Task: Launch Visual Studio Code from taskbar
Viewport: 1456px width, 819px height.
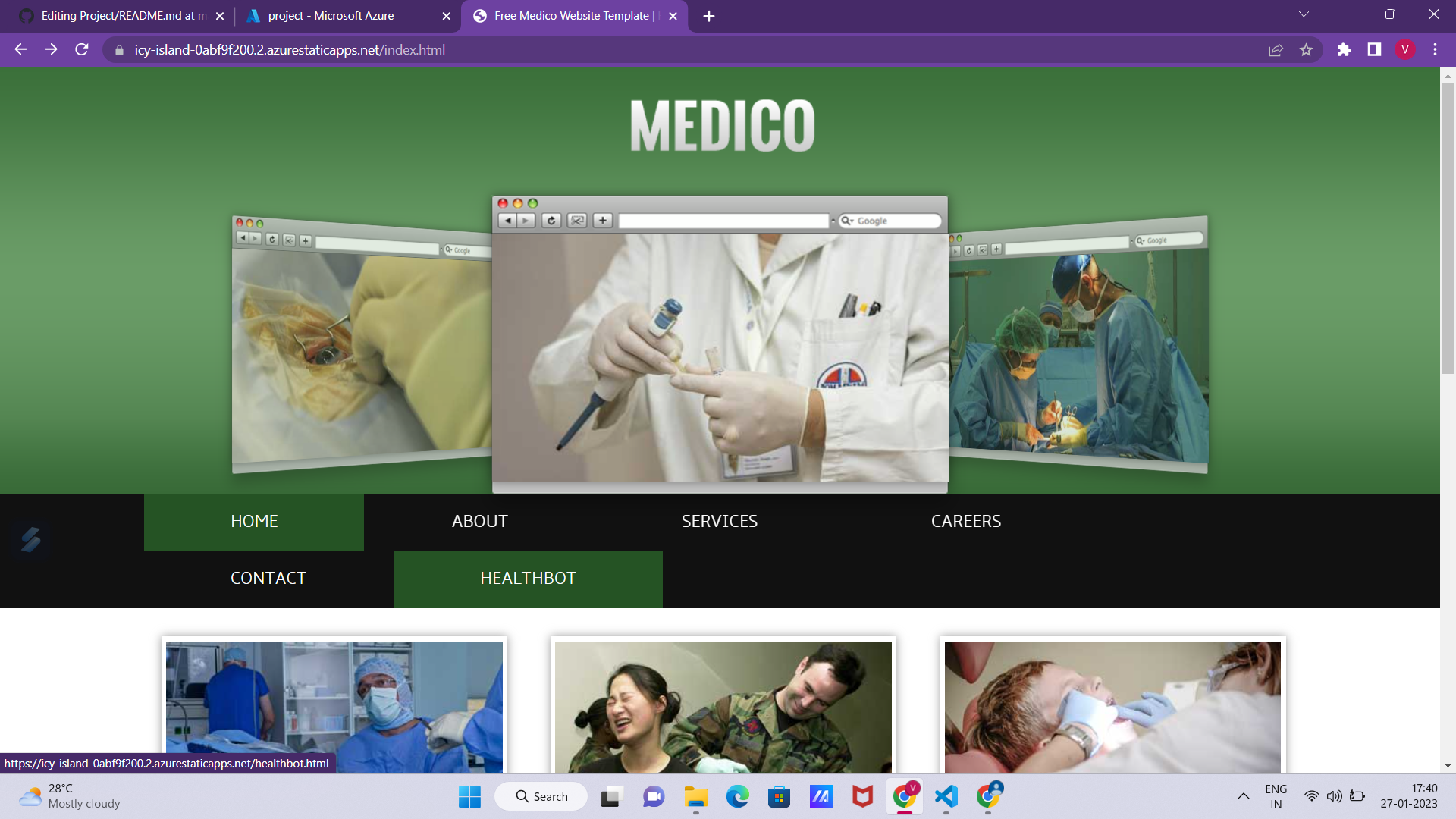Action: 946,796
